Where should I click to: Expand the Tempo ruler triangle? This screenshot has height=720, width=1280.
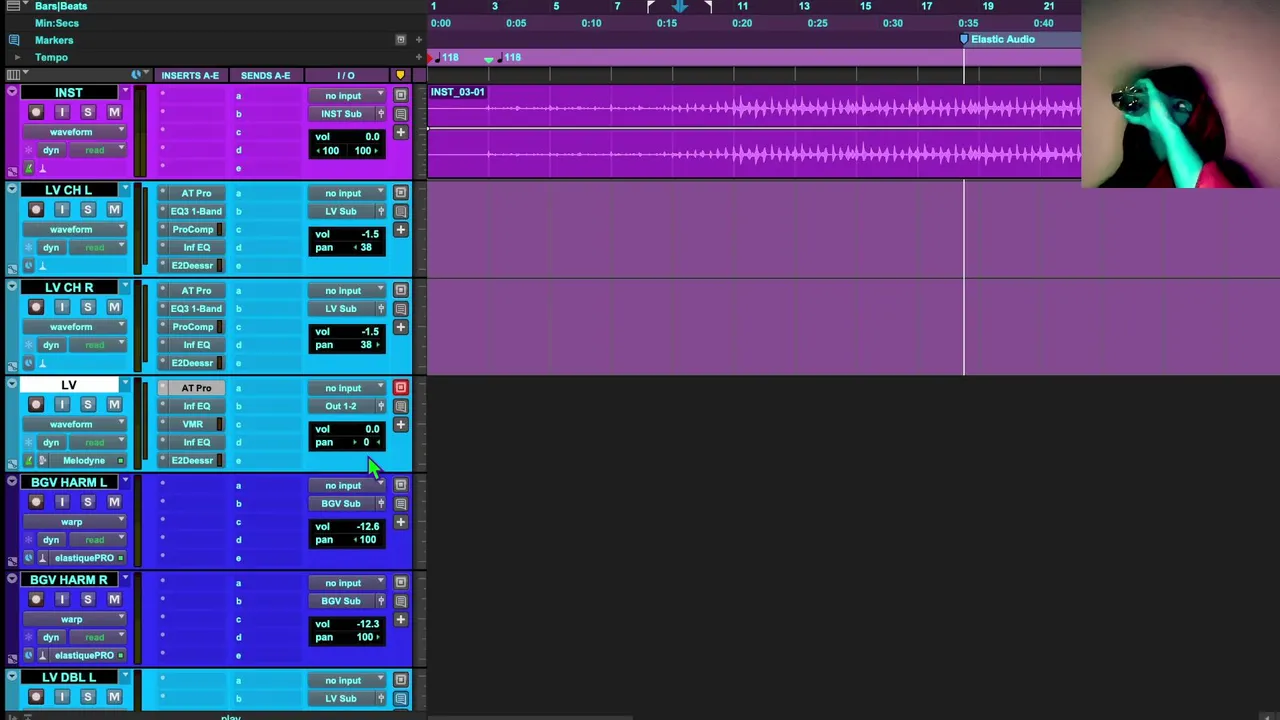pos(15,57)
